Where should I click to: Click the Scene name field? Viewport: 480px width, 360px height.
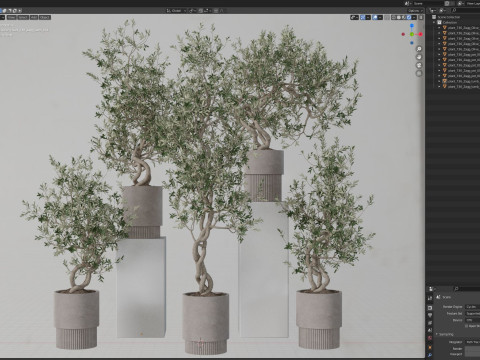[428, 4]
